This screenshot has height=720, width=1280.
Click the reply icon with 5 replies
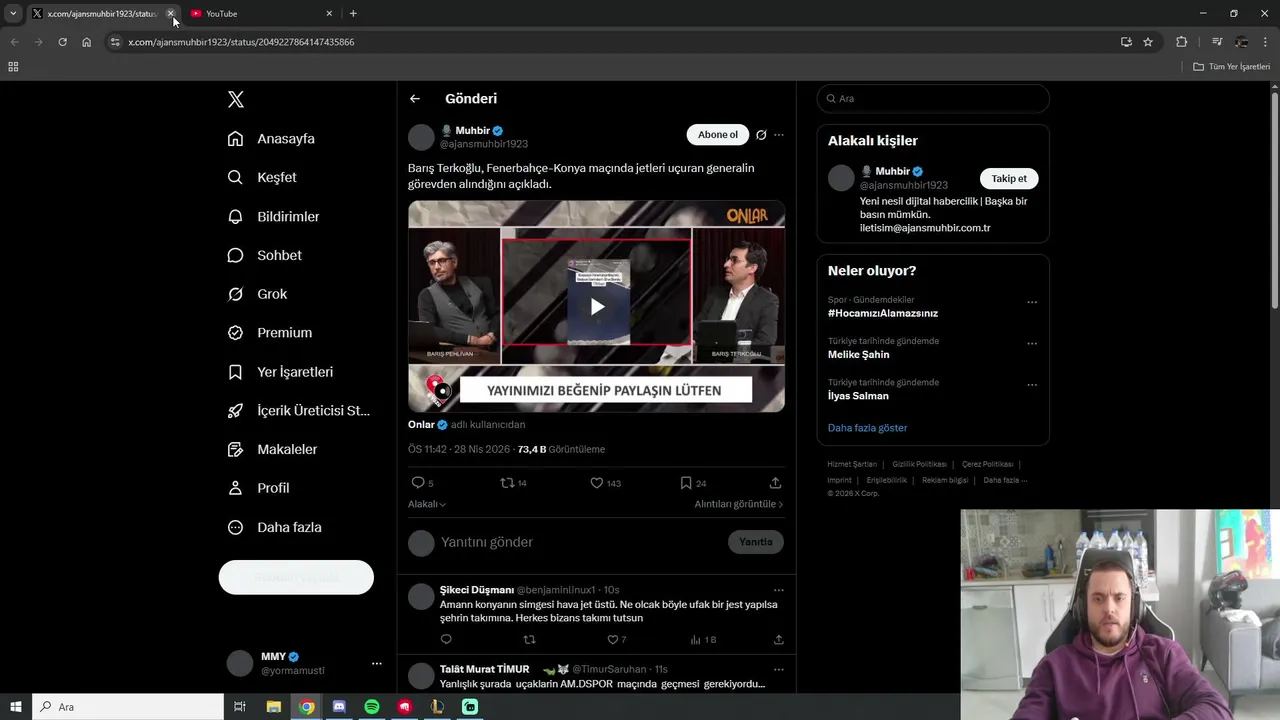pos(422,483)
